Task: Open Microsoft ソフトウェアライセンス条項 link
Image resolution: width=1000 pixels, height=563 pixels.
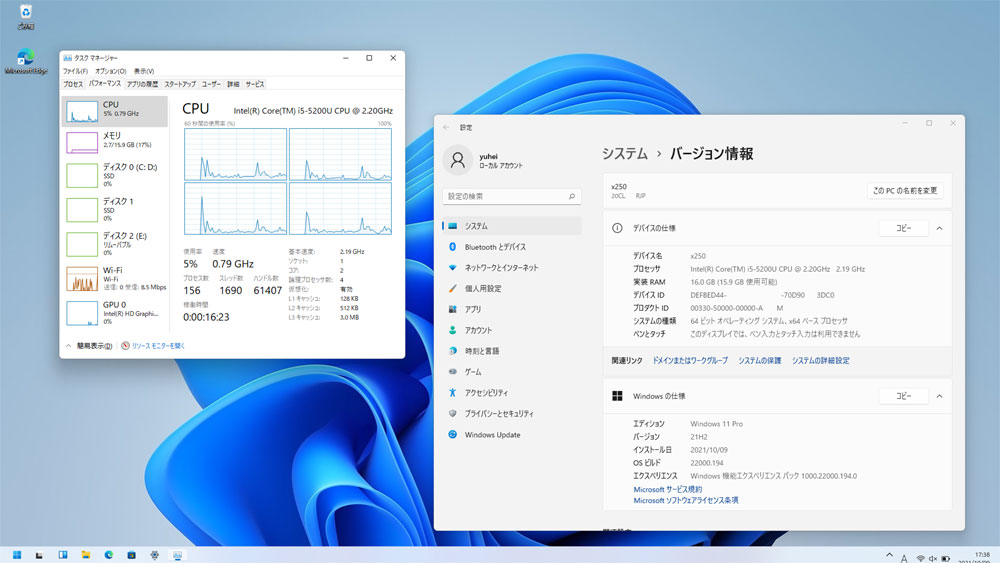Action: (x=686, y=501)
